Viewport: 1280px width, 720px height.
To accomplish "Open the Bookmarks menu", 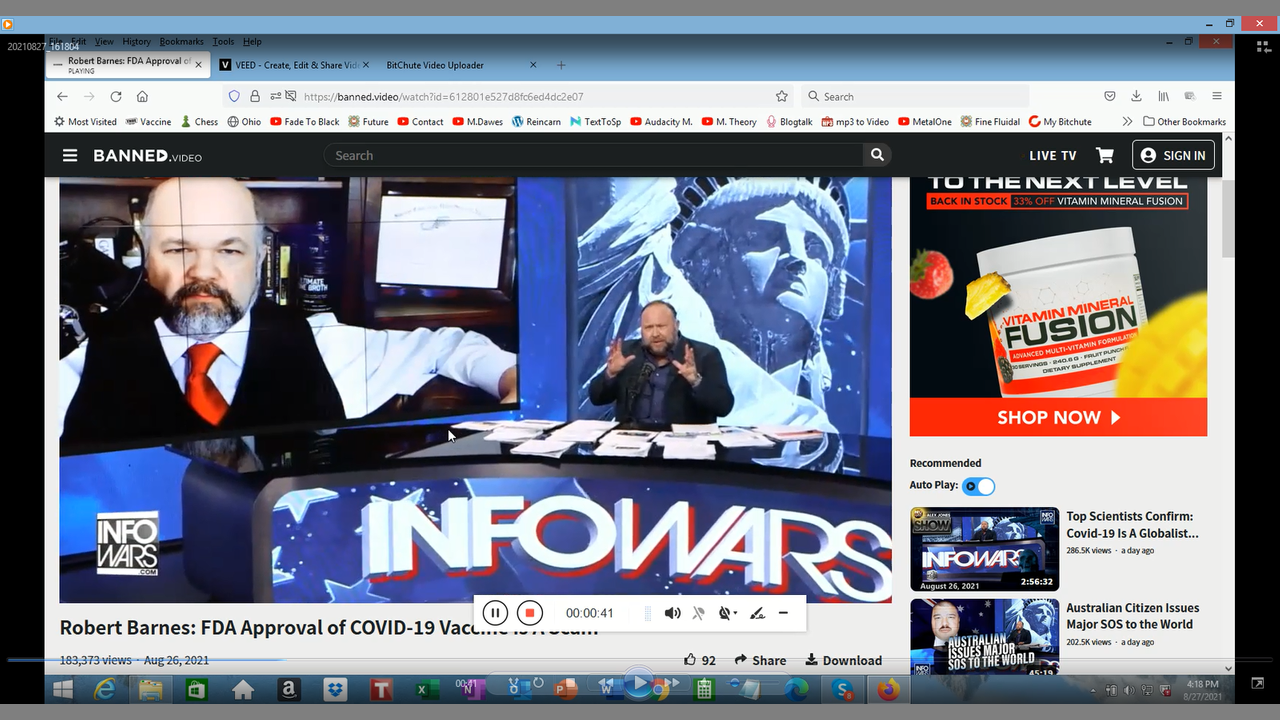I will pos(181,42).
